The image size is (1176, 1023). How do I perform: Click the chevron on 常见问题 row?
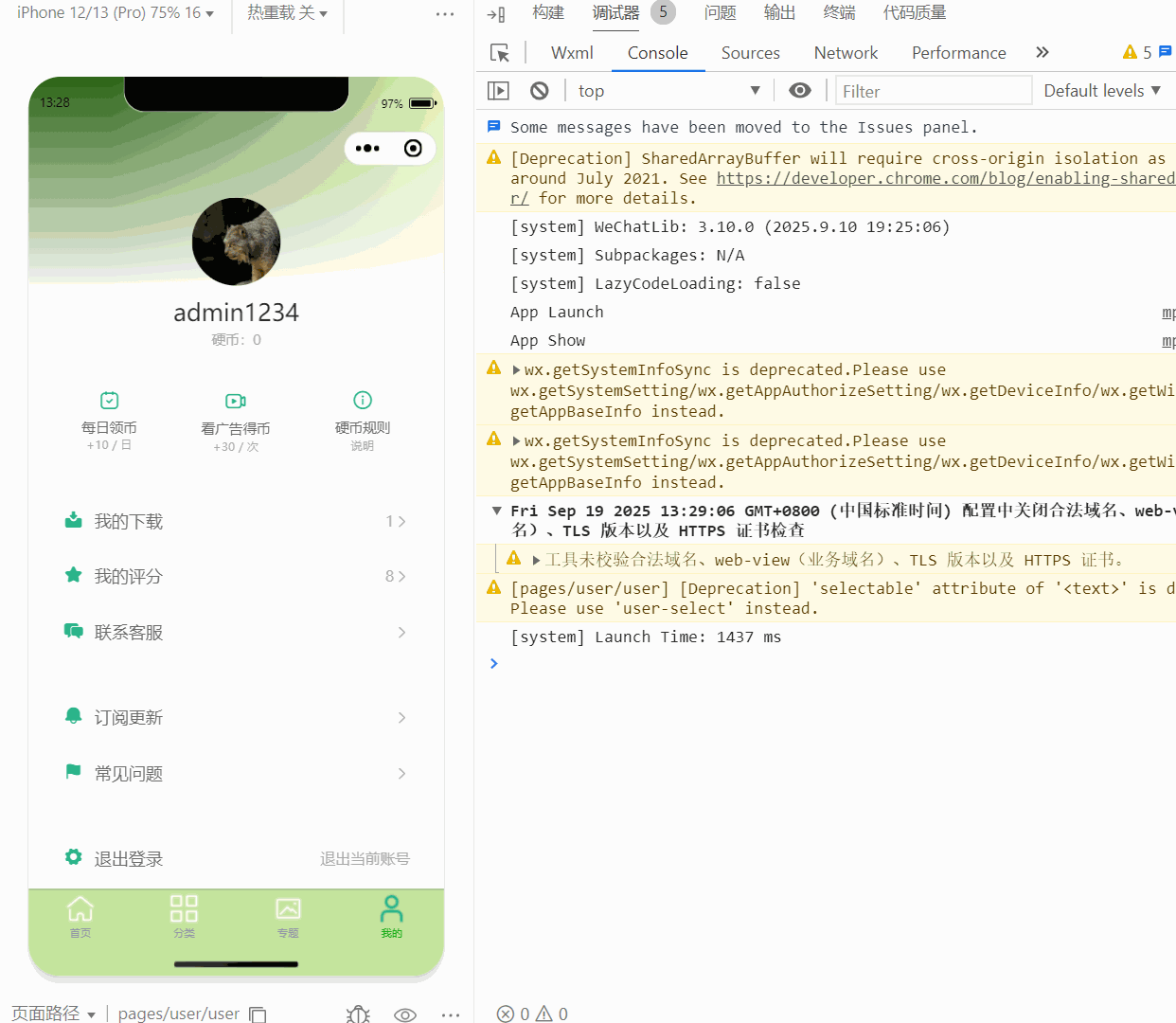pyautogui.click(x=401, y=774)
